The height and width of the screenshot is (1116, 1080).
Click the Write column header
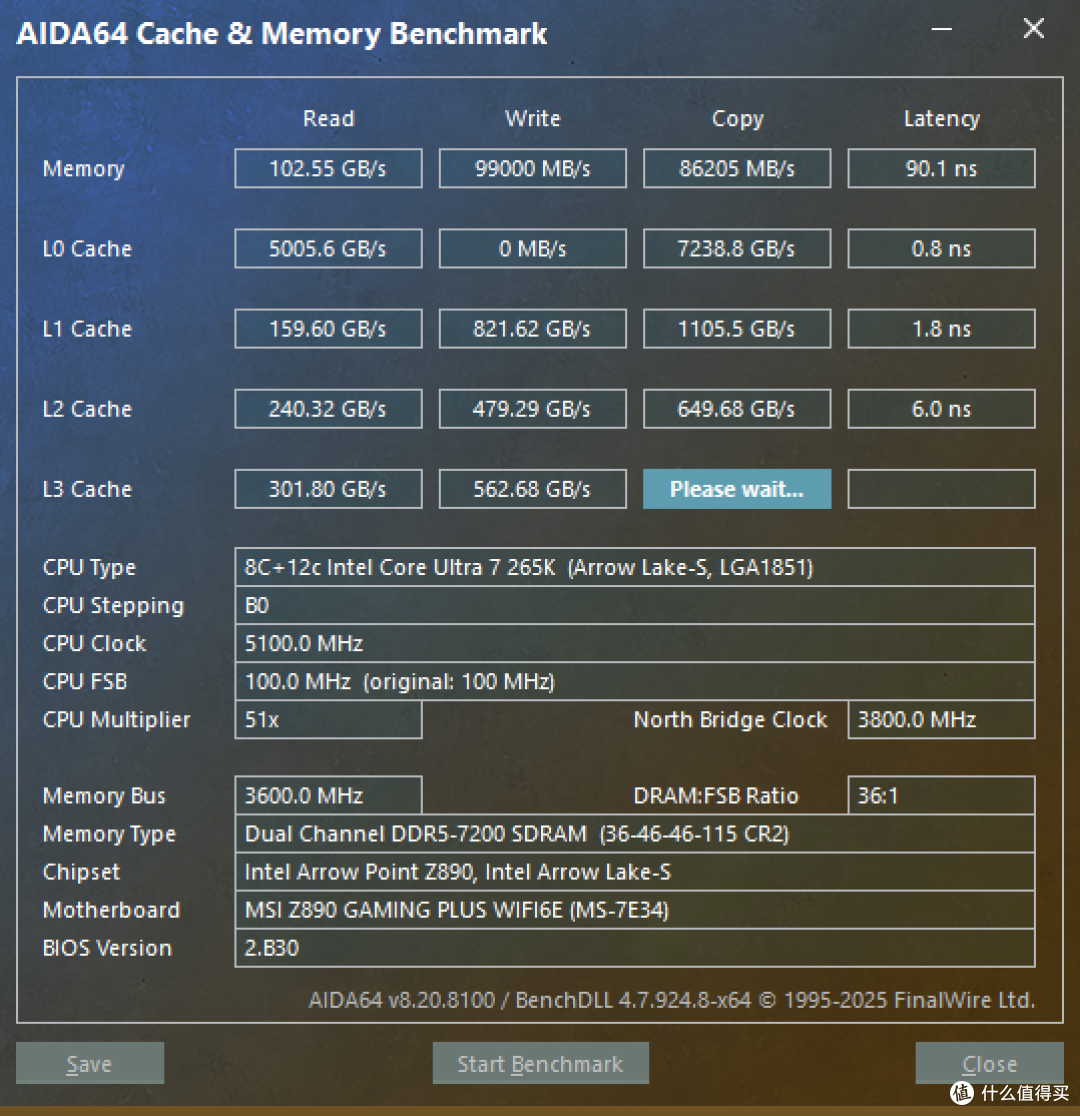[533, 118]
